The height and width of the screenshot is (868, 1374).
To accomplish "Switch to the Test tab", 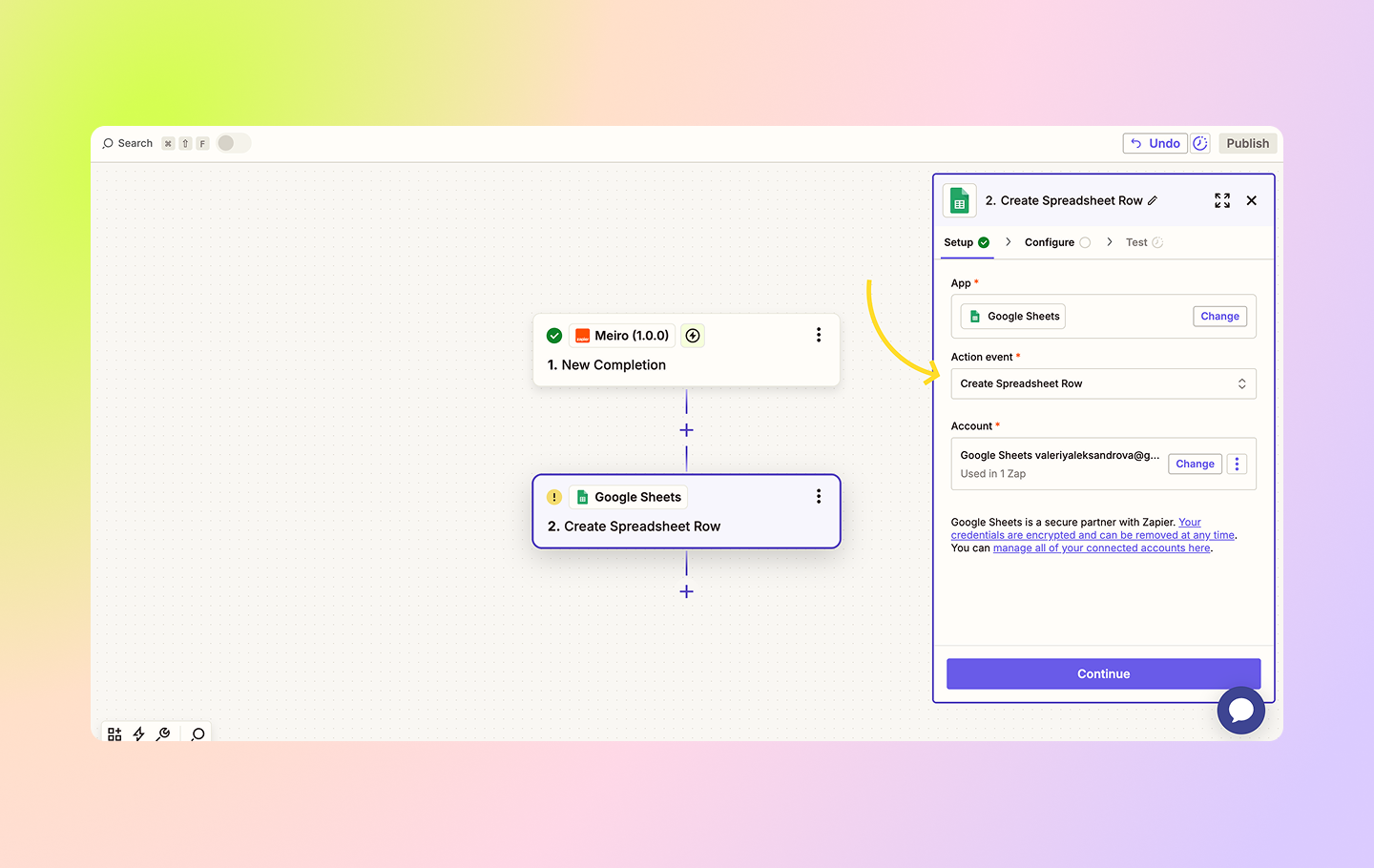I will click(1144, 242).
